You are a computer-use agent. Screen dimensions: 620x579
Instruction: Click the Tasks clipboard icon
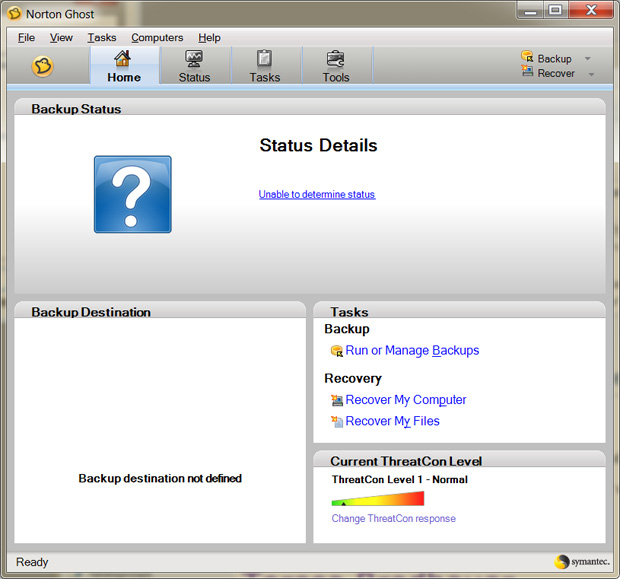pos(264,59)
